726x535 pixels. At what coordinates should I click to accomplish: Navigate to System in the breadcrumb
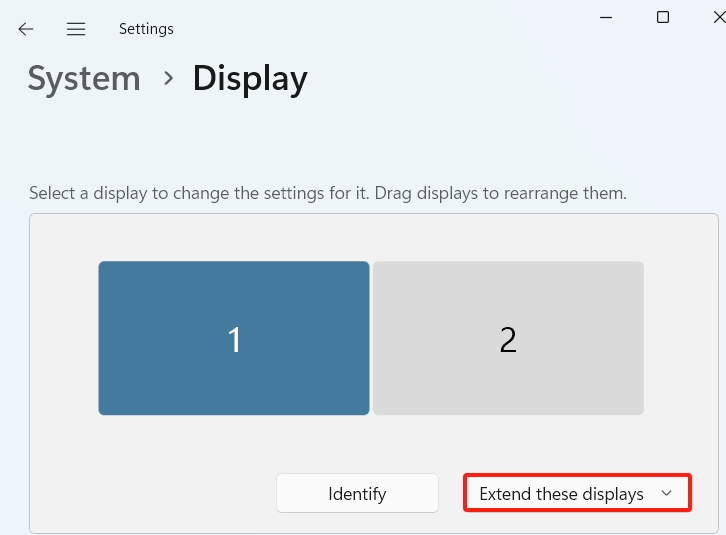(84, 78)
